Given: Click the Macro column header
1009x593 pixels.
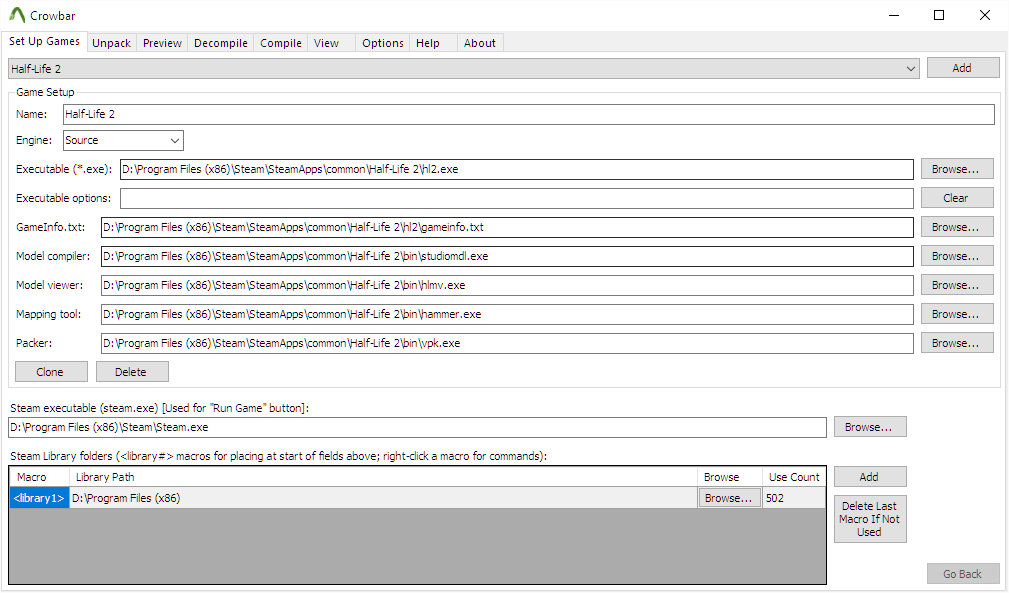Looking at the screenshot, I should tap(39, 477).
